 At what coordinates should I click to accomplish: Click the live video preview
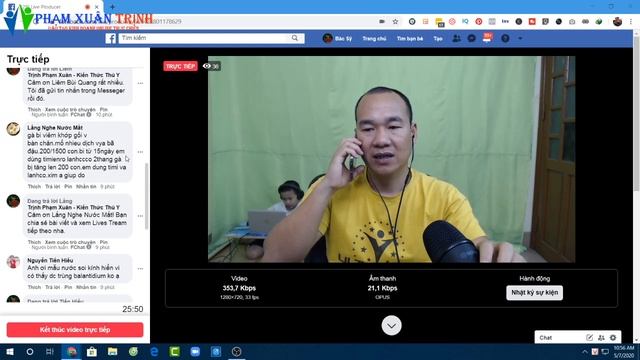pyautogui.click(x=391, y=159)
